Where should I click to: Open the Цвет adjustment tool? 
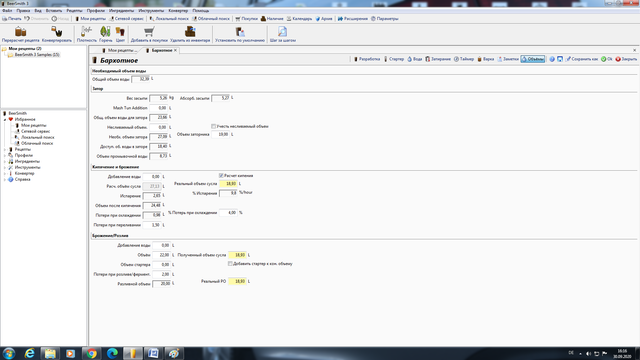pyautogui.click(x=120, y=34)
